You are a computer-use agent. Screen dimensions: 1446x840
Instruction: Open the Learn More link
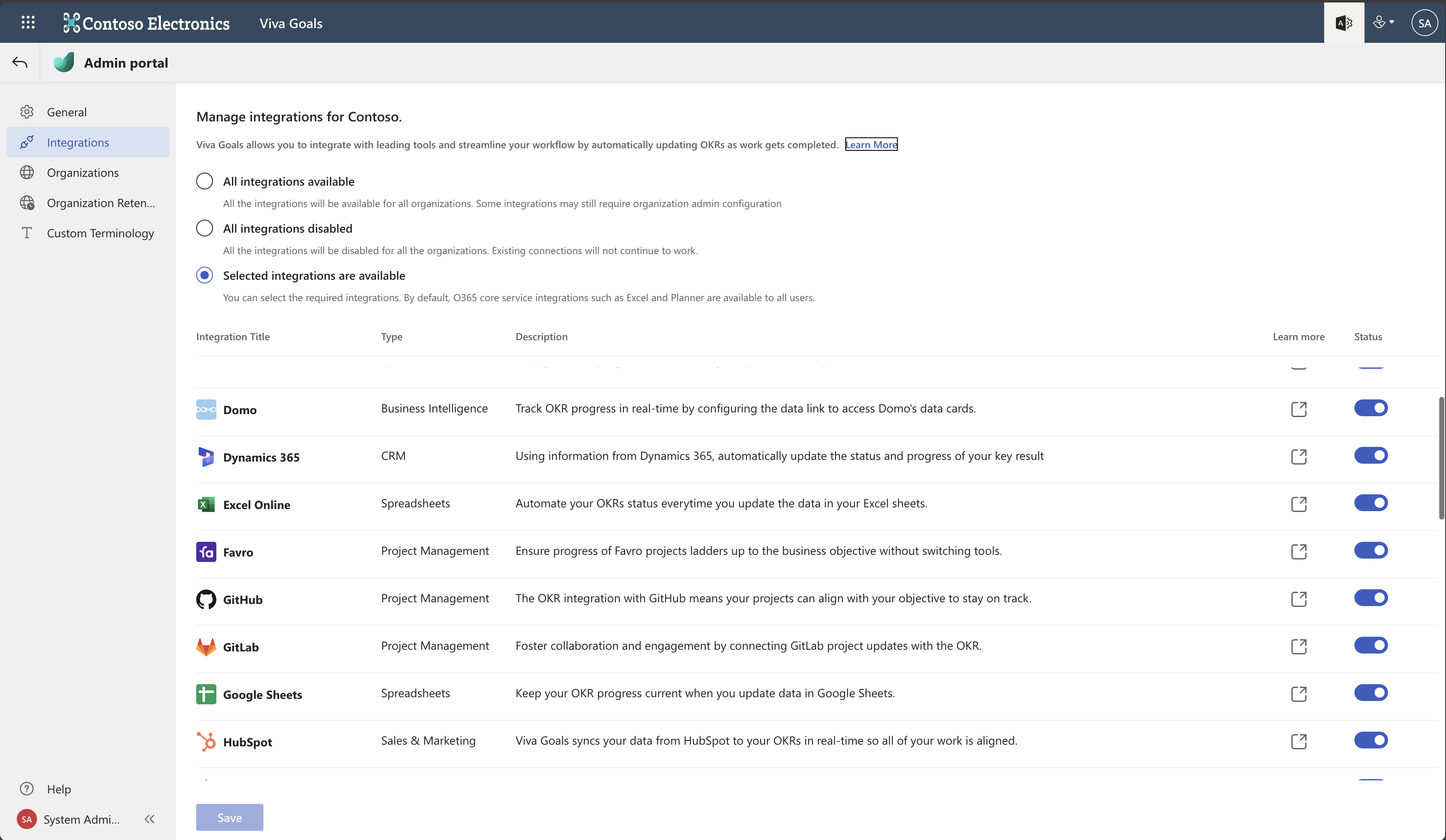pos(871,144)
